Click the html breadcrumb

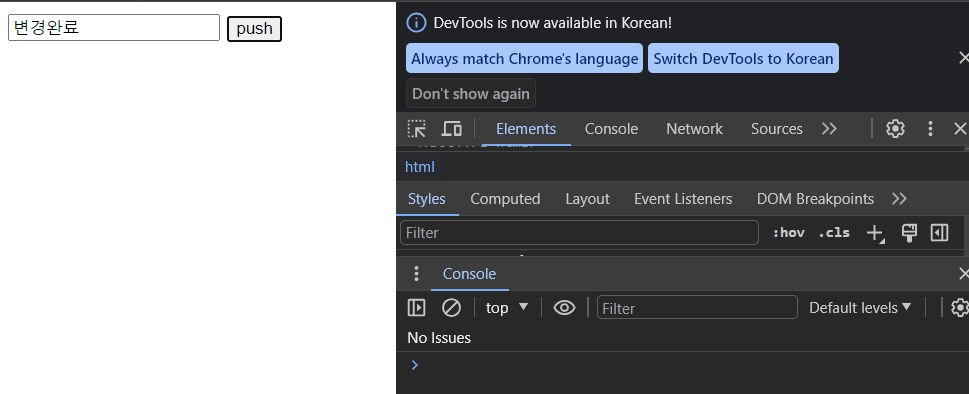(420, 167)
